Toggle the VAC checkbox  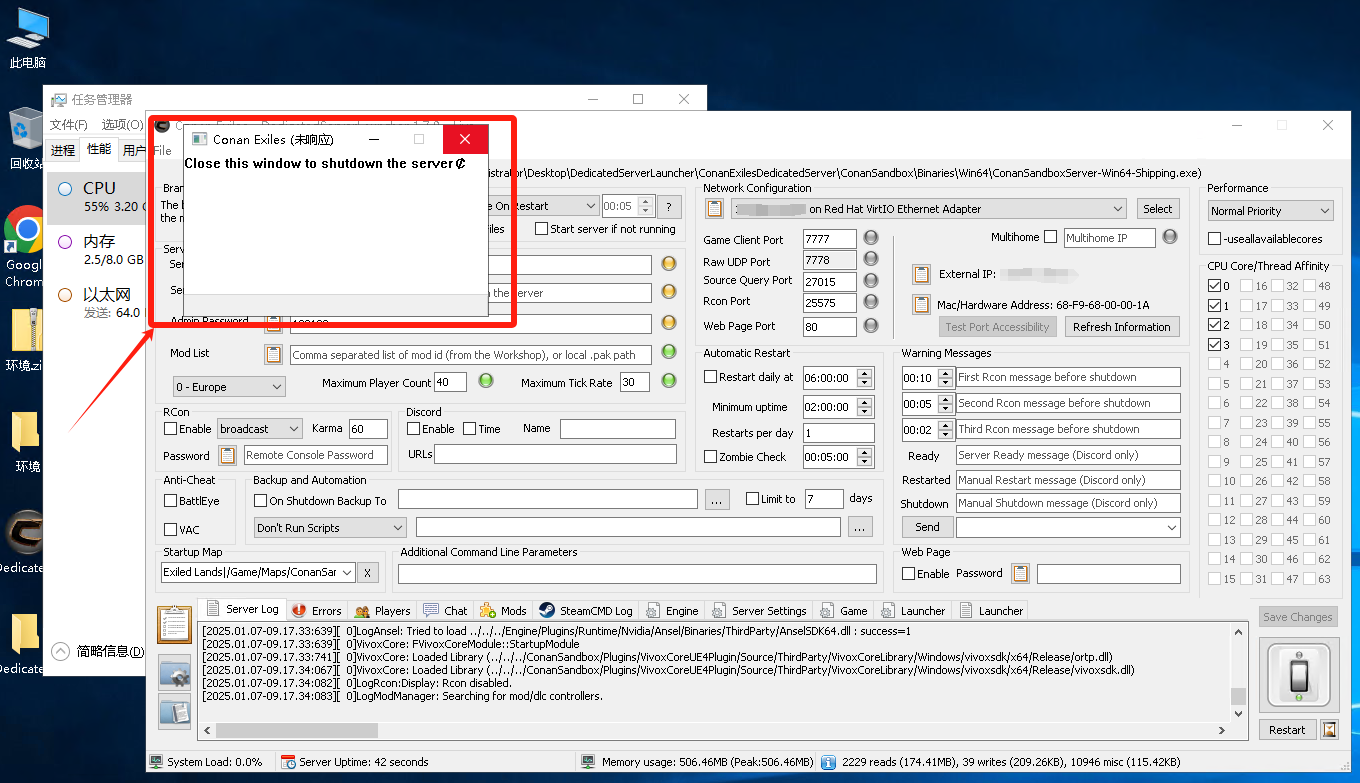(170, 530)
